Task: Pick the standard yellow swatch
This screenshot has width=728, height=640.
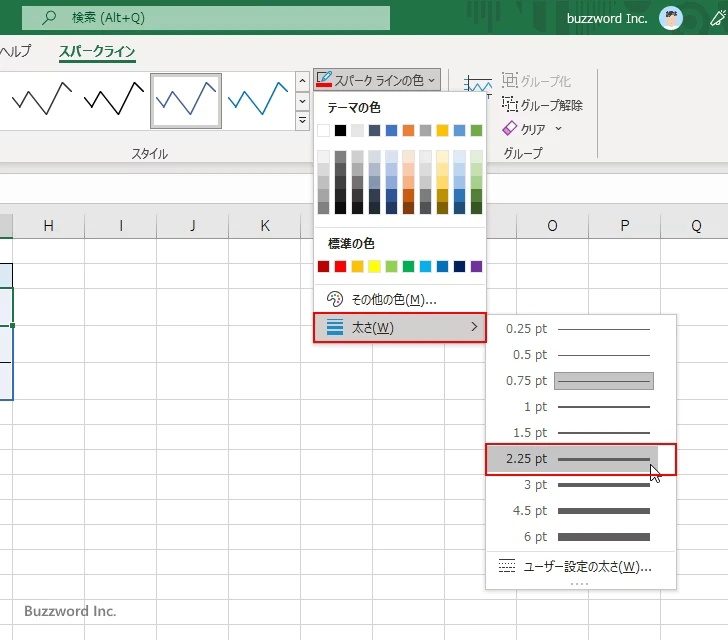Action: (x=374, y=266)
